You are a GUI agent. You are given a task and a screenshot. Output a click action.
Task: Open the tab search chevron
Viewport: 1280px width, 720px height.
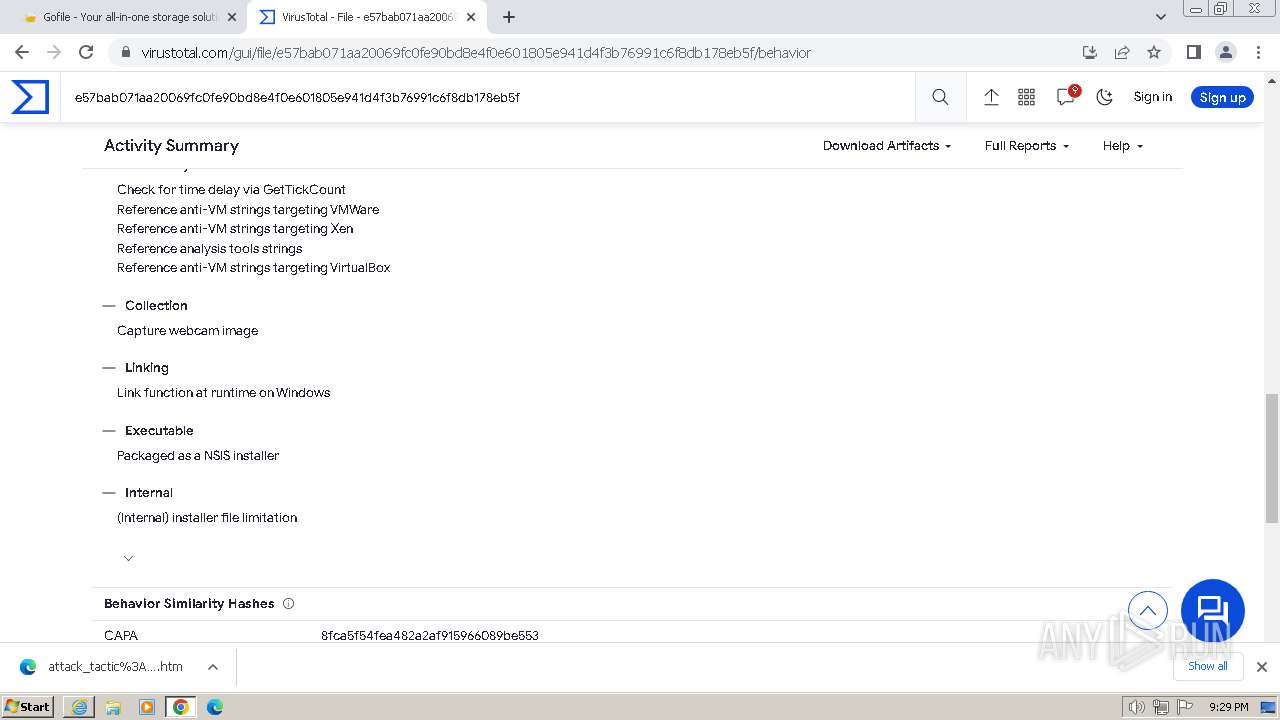tap(1160, 17)
